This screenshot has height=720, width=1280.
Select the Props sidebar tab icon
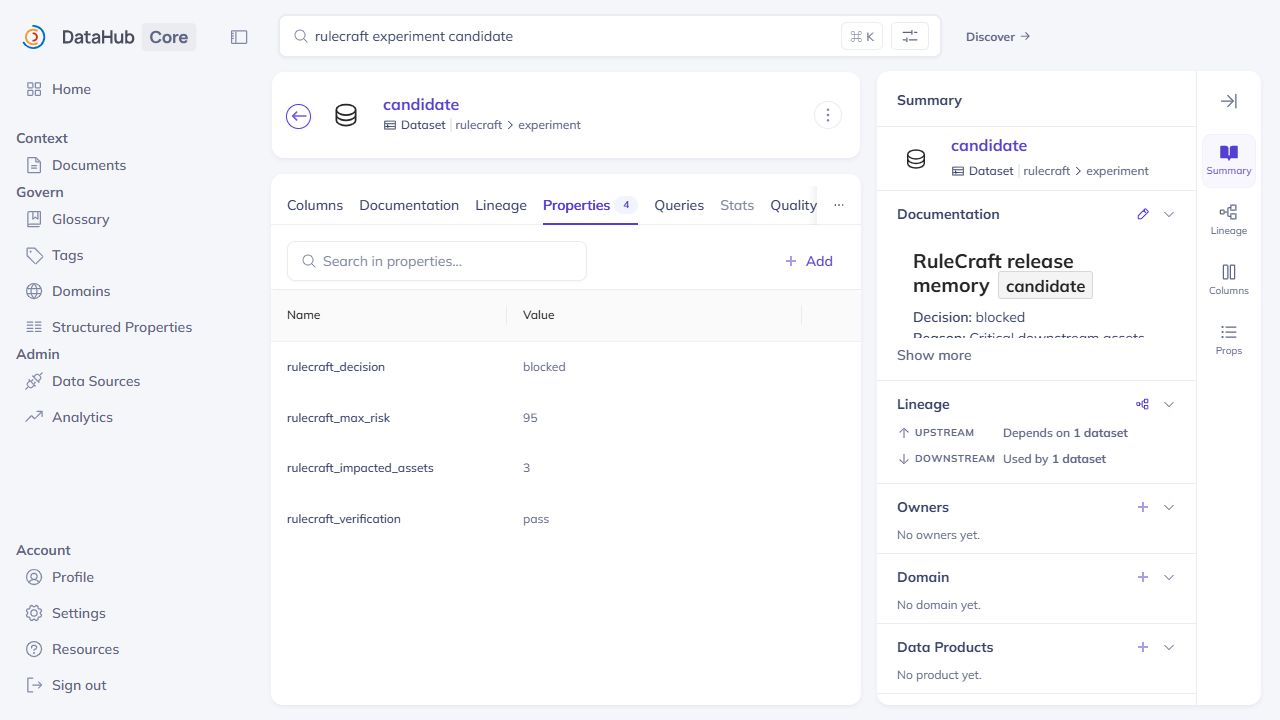pyautogui.click(x=1229, y=340)
